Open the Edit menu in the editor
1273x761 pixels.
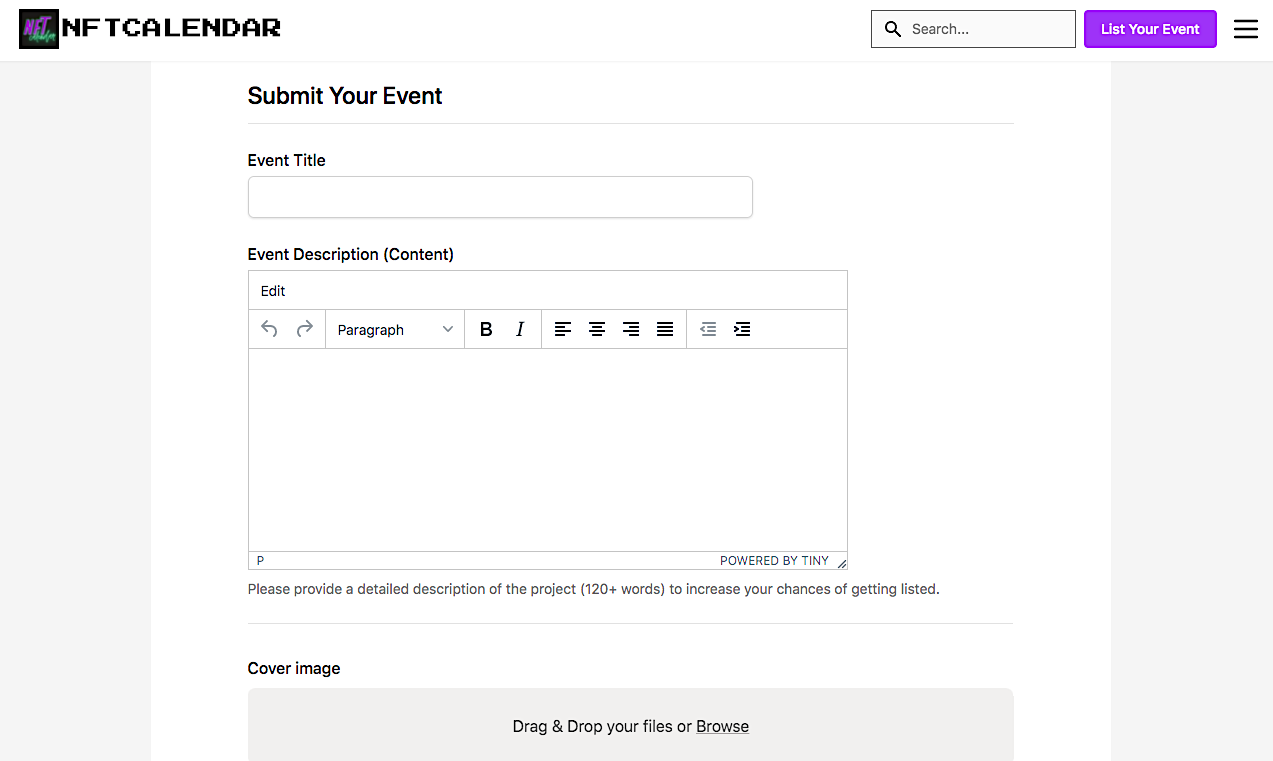272,290
